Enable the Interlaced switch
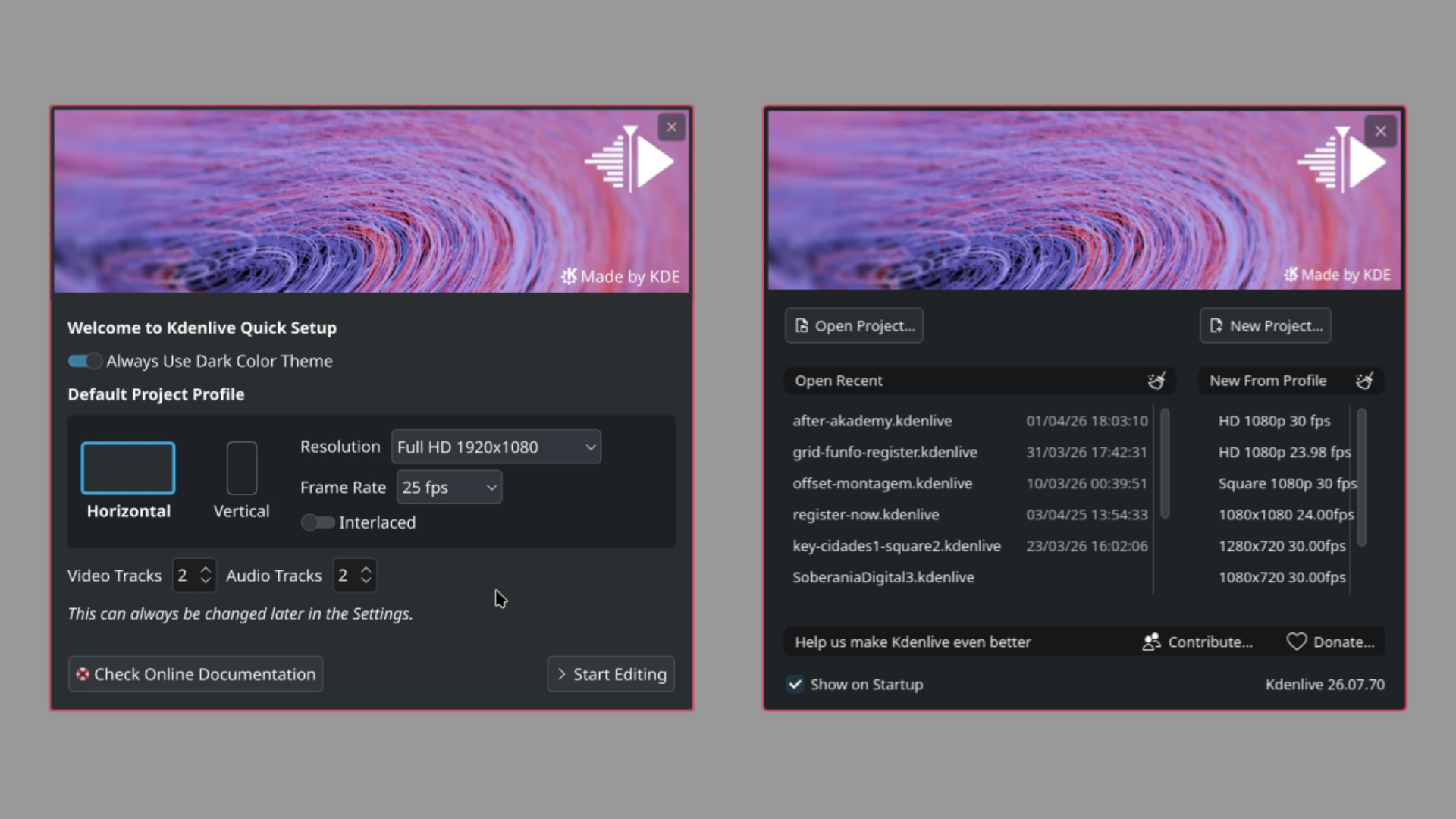Viewport: 1456px width, 819px height. [317, 522]
